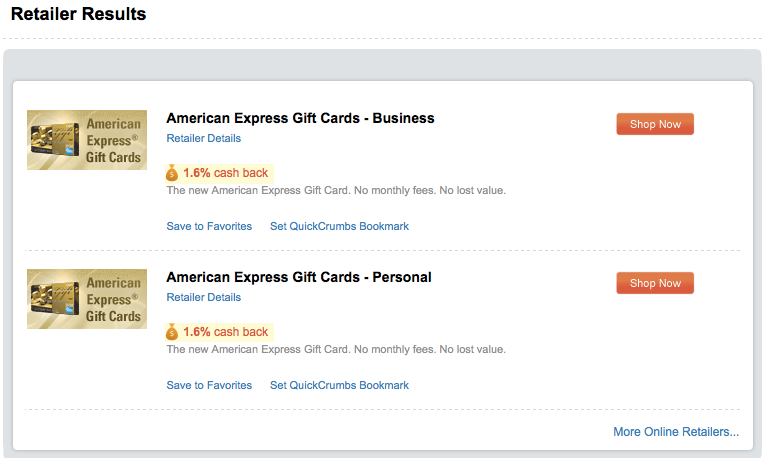Click the Personal gift card description text

336,349
